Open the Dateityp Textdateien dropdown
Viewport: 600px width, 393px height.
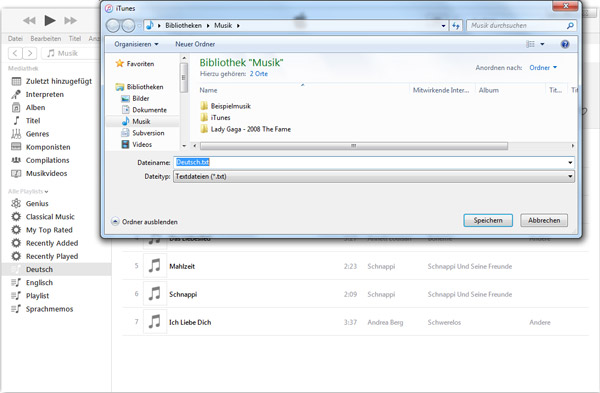(x=373, y=176)
